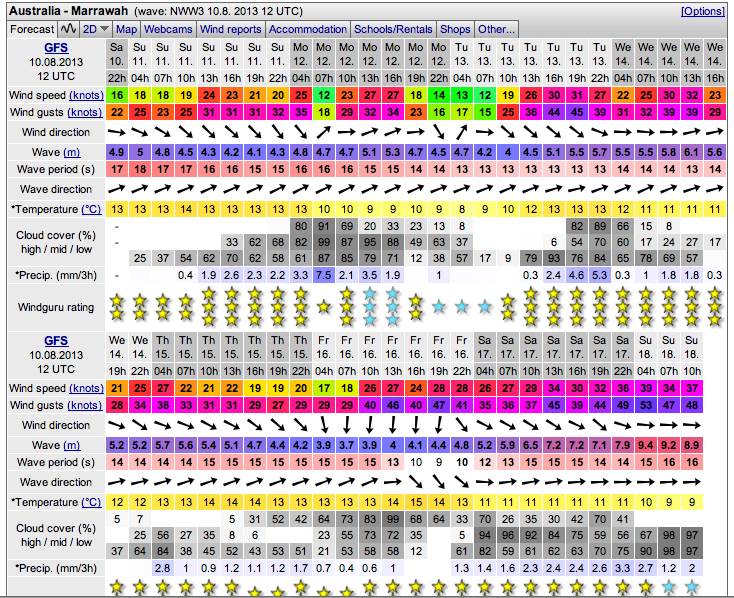Viewport: 734px width, 598px height.
Task: Change Wind speed units via knots link
Action: [86, 94]
